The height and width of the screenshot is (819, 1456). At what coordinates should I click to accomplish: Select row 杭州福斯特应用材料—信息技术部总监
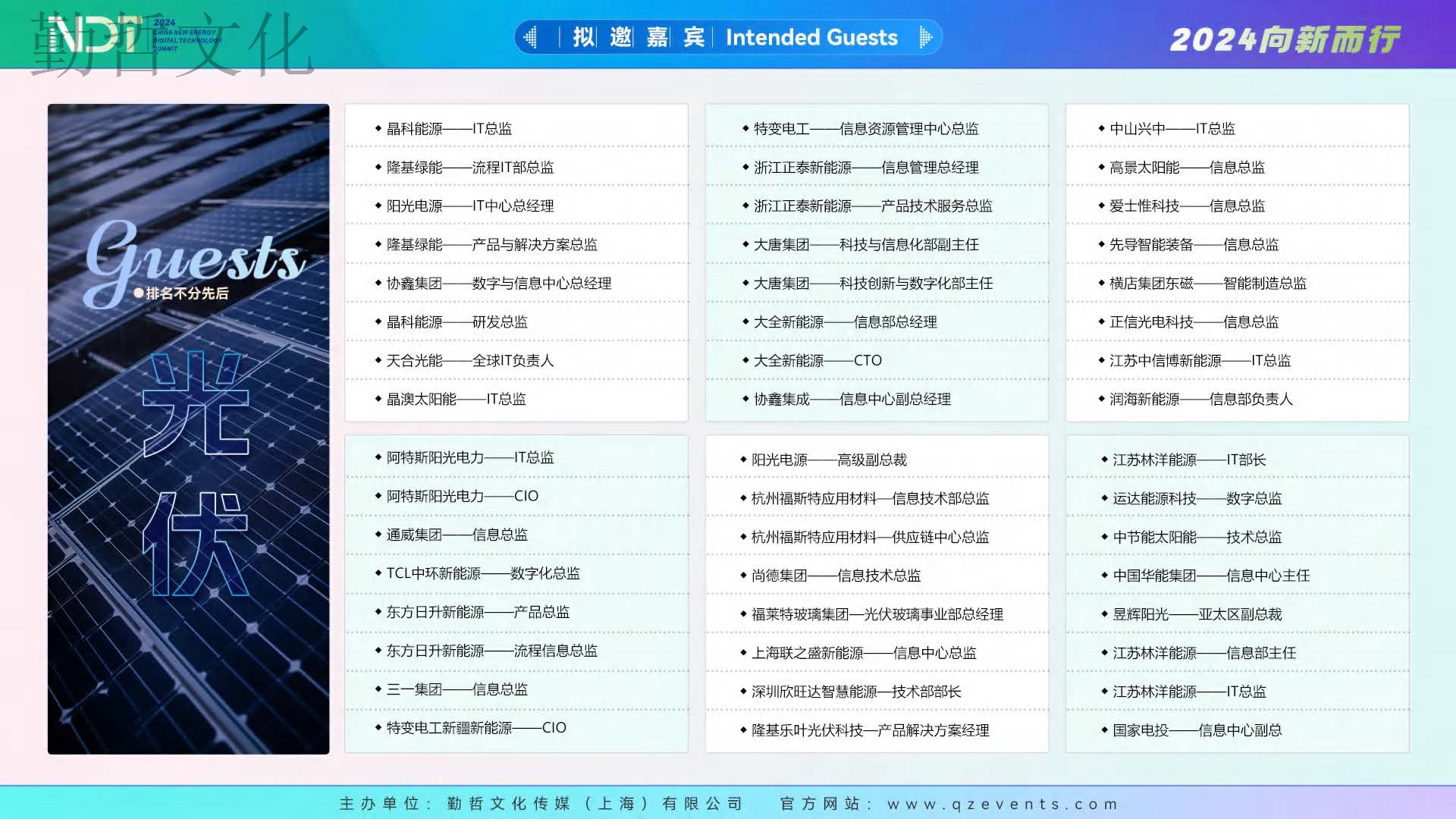coord(877,499)
